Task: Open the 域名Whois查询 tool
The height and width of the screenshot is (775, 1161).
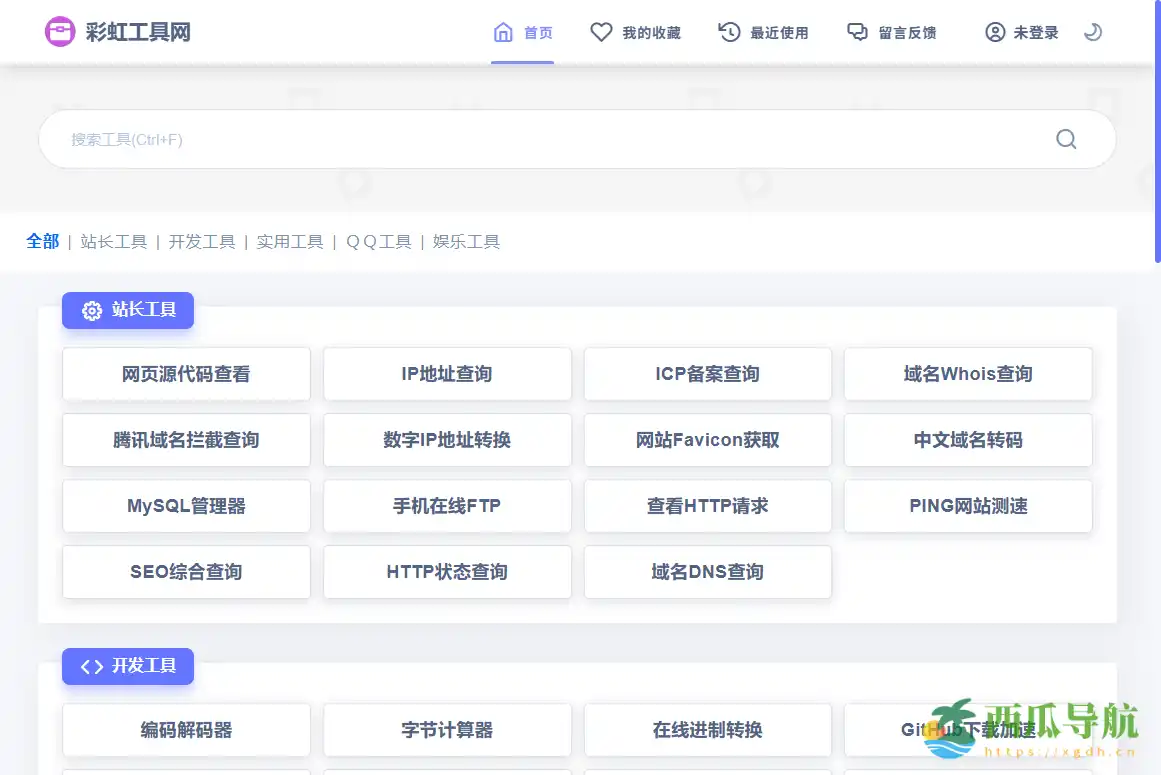Action: tap(968, 374)
